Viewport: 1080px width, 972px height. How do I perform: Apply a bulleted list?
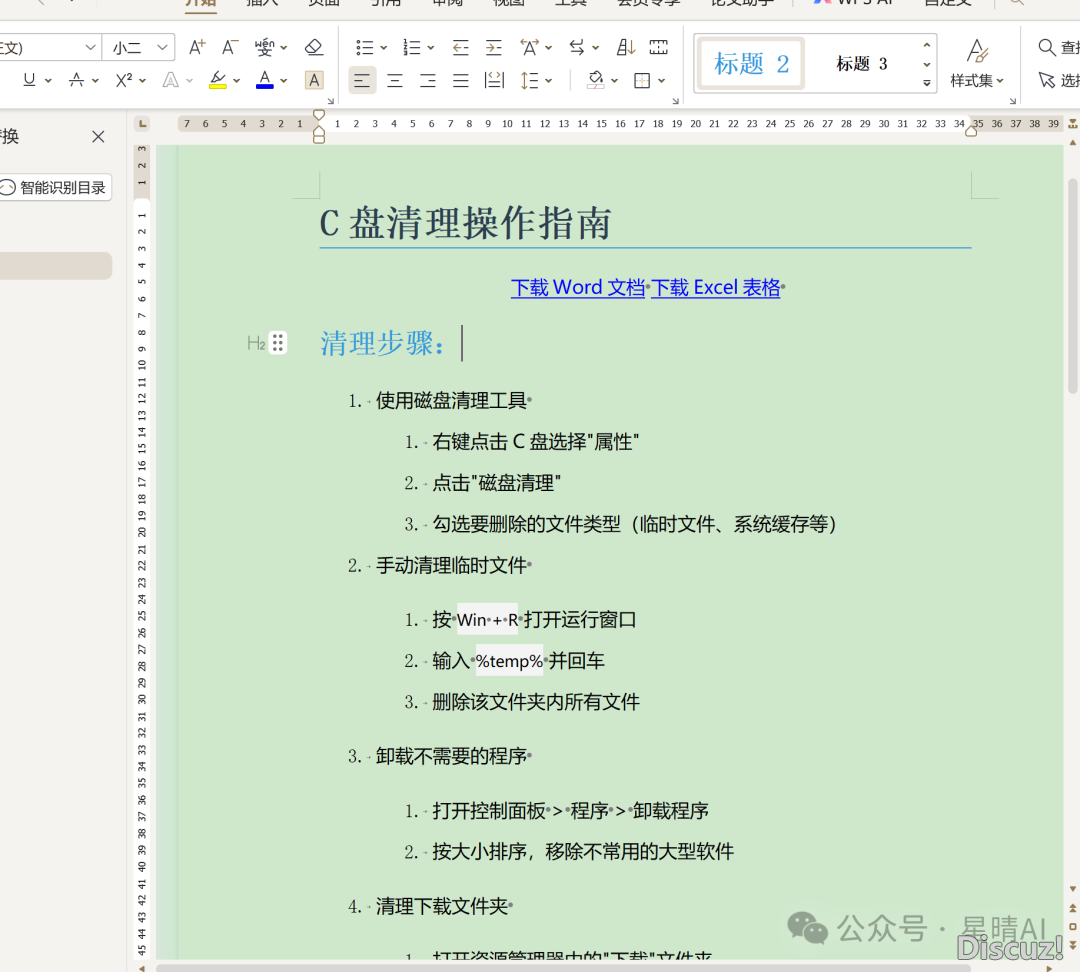pyautogui.click(x=364, y=48)
